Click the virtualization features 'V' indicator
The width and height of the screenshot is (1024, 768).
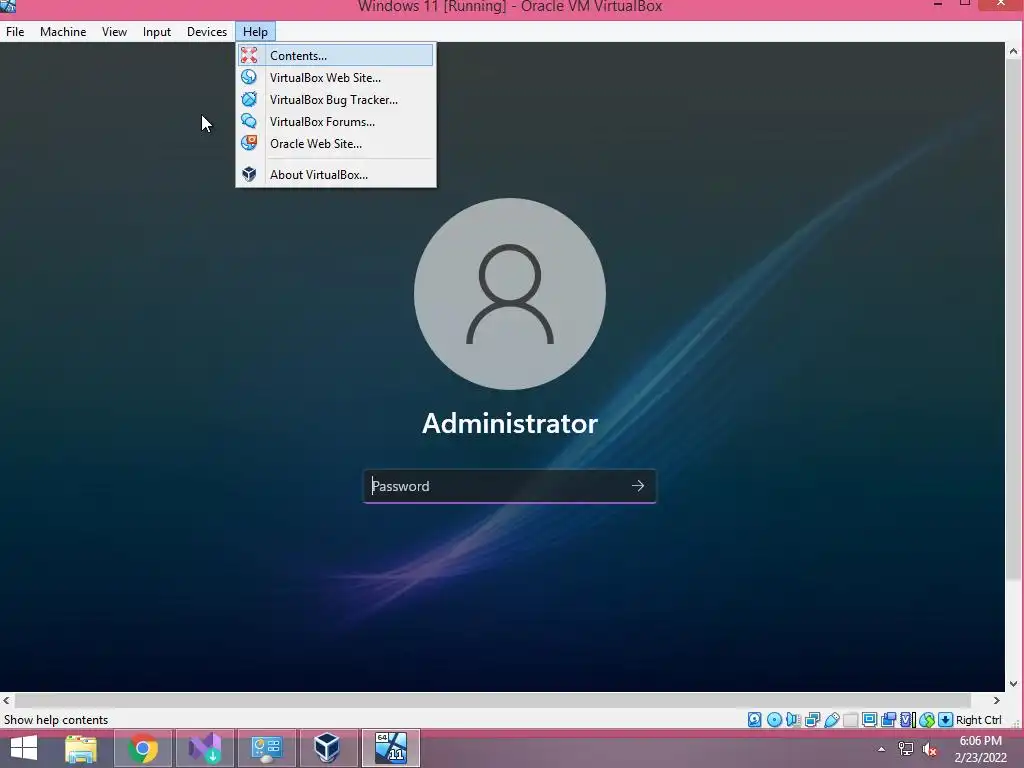pyautogui.click(x=908, y=720)
